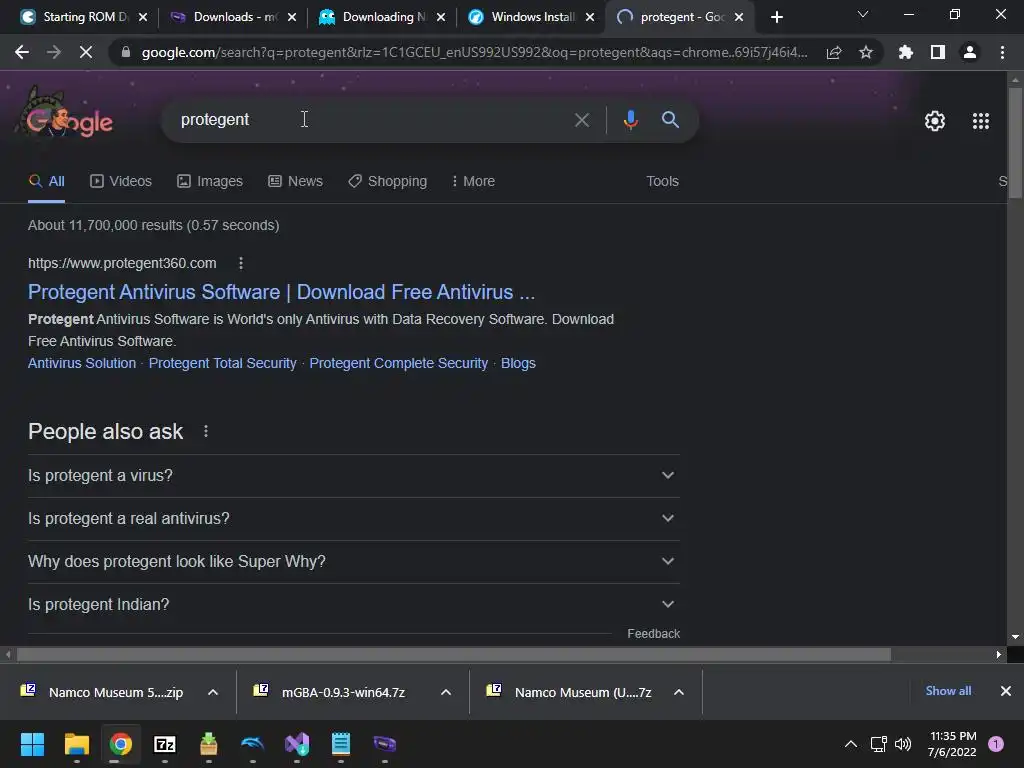
Task: Expand 'Why does protegent look like Super Why?'
Action: click(353, 562)
